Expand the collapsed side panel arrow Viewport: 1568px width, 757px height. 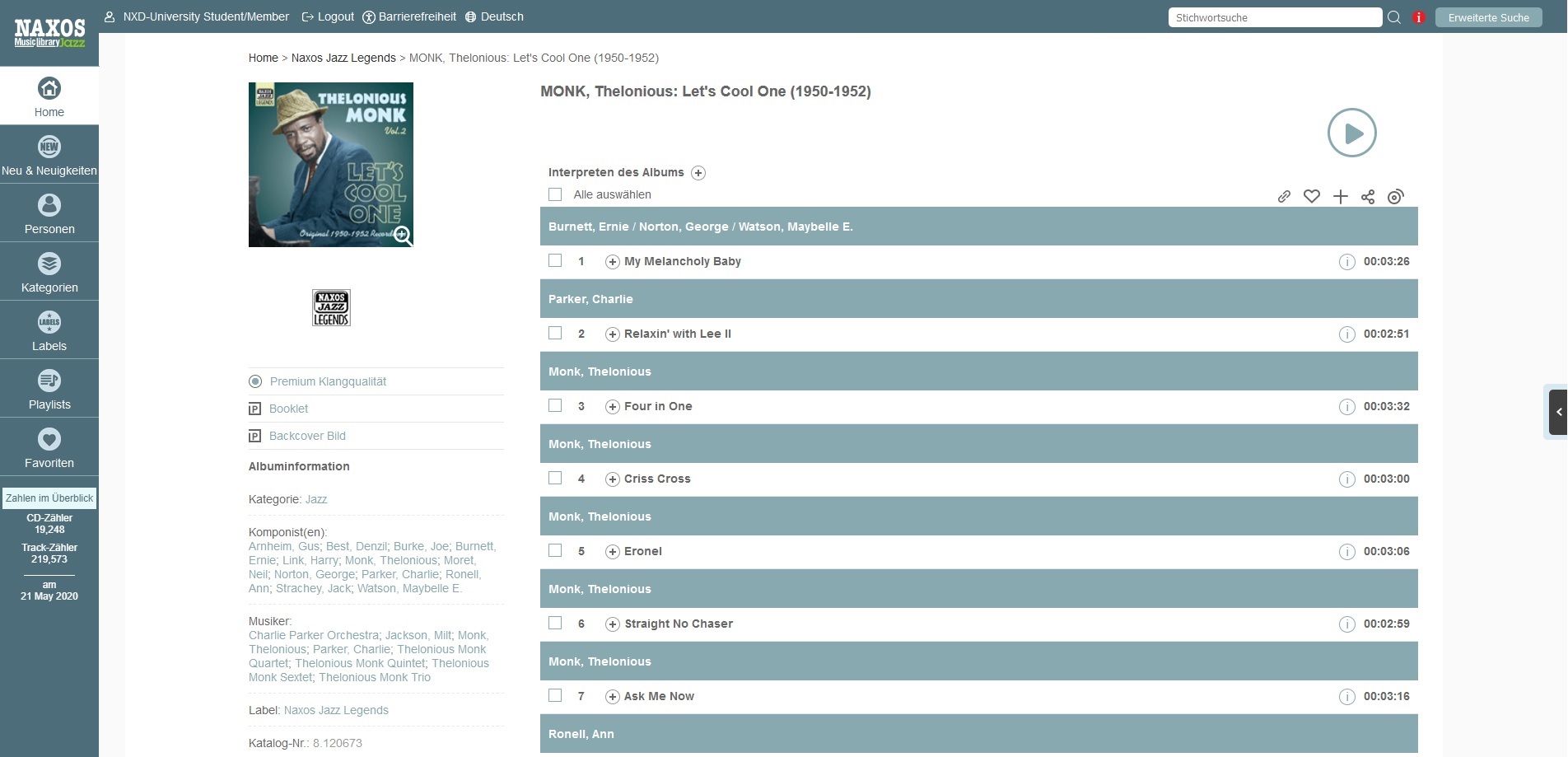tap(1558, 412)
